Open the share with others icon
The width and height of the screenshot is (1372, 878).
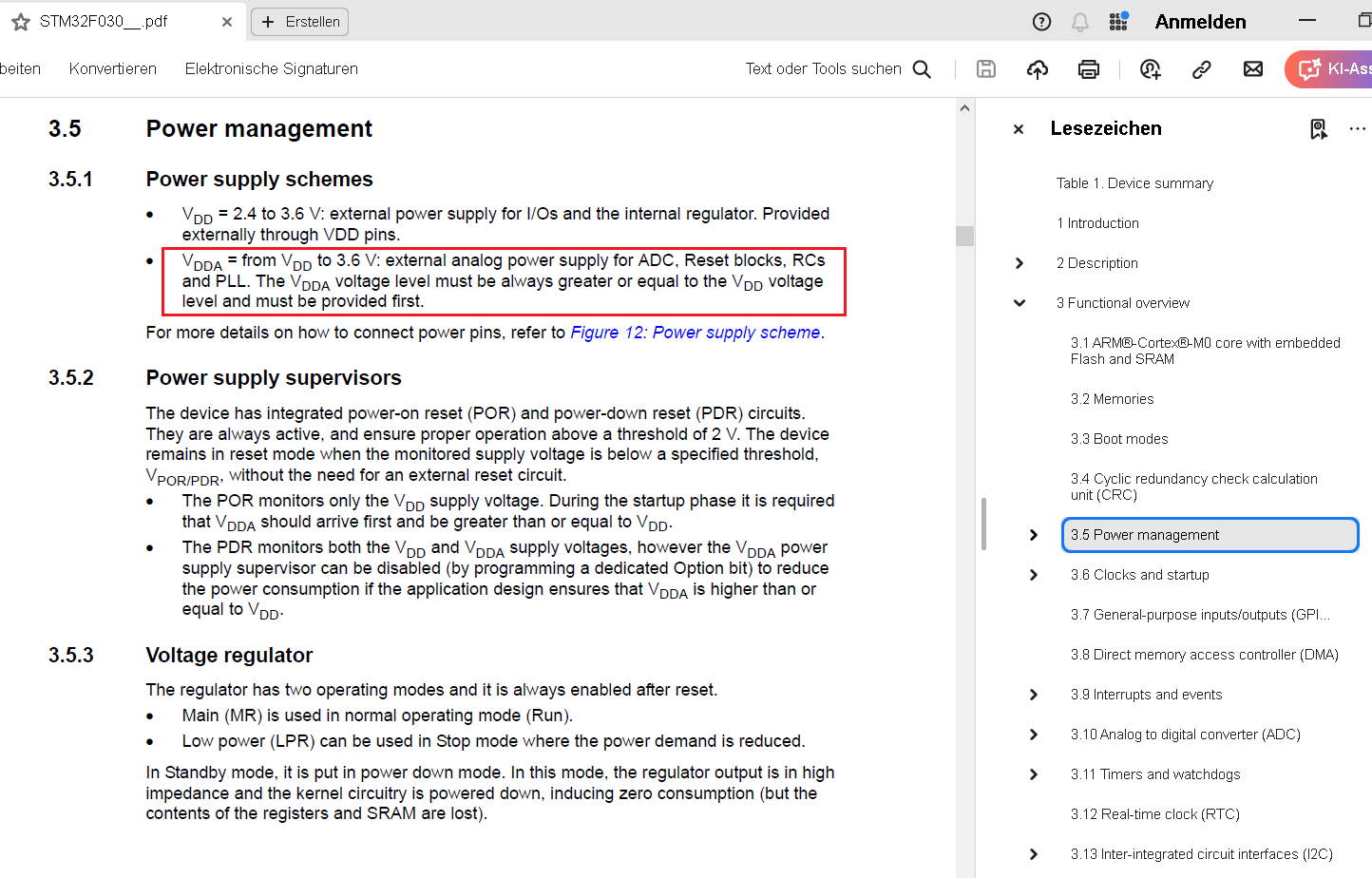pos(1151,68)
